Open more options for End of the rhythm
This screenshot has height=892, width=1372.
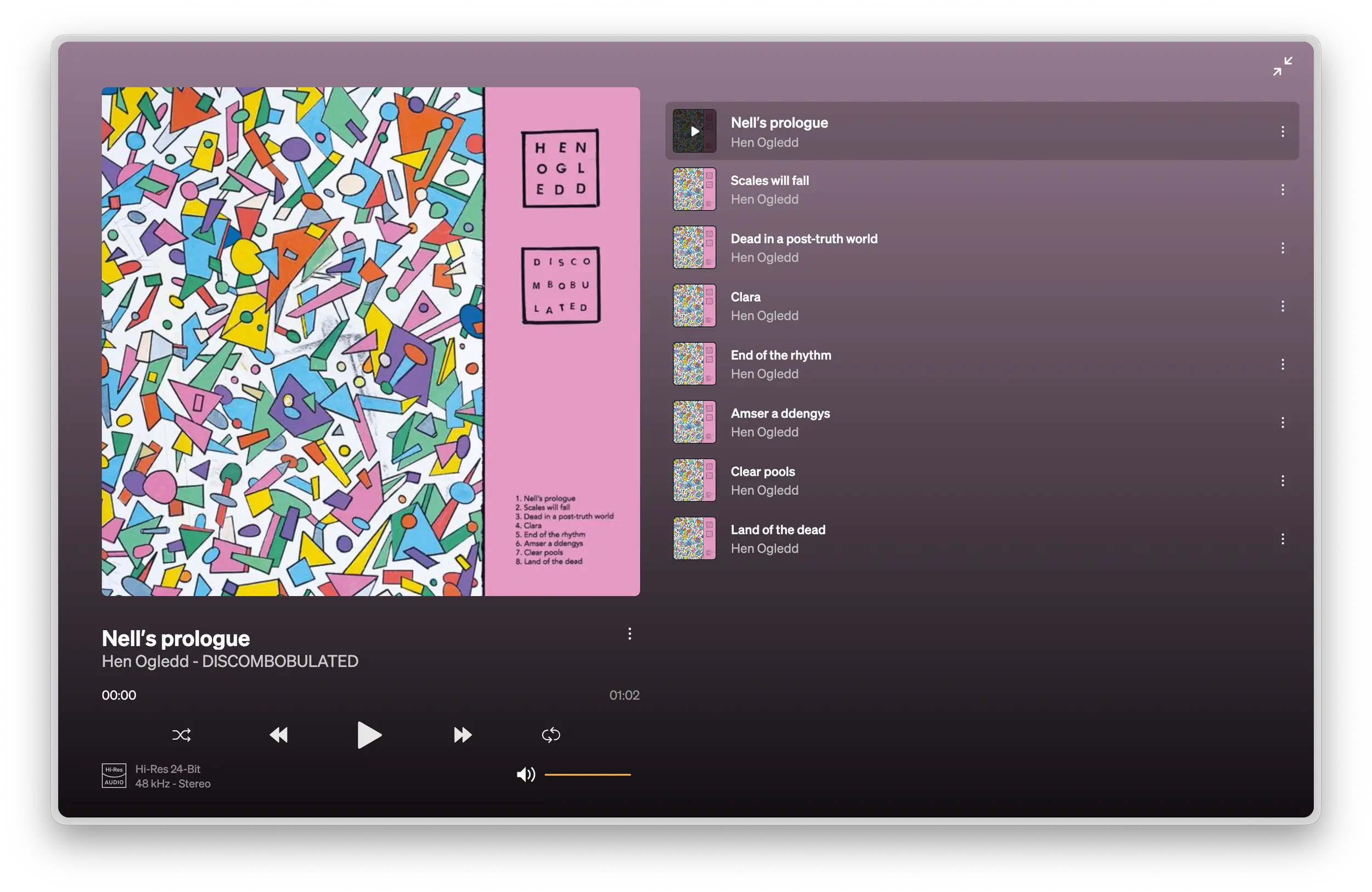click(1283, 364)
